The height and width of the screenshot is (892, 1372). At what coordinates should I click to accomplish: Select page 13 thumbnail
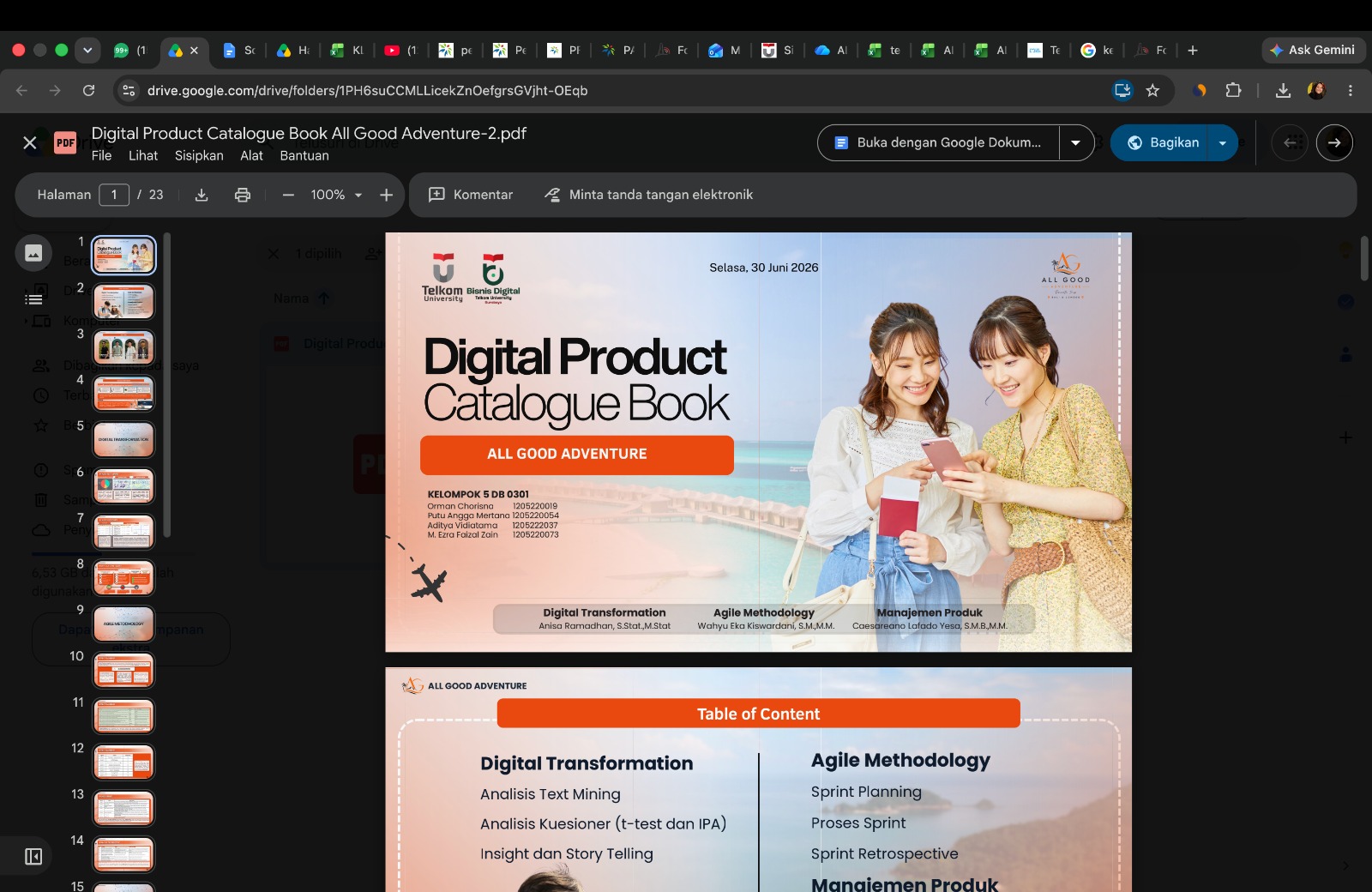point(123,809)
